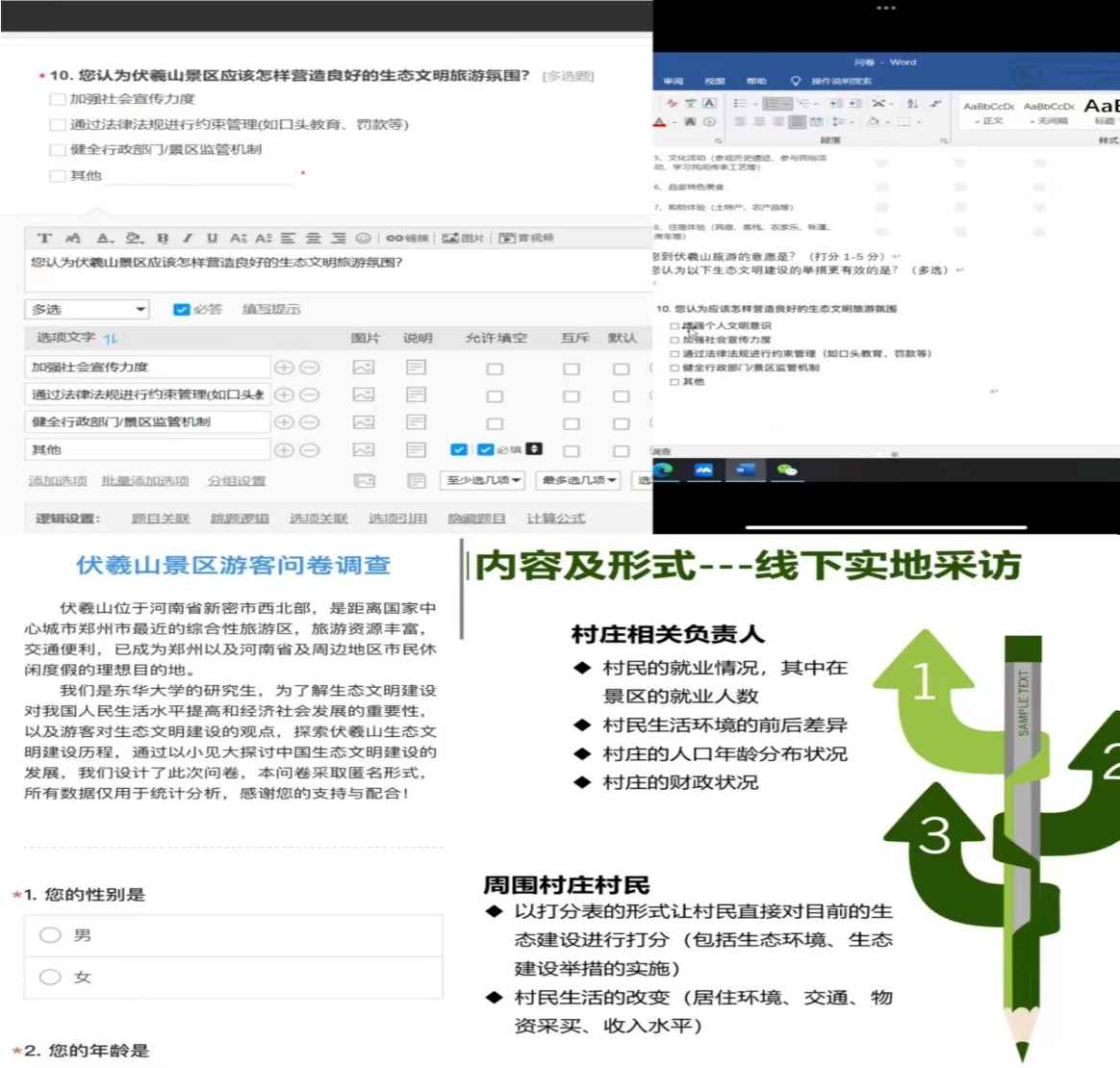Open the 视图 tab in Word ribbon
Screen dimensions: 1120x1068
(714, 82)
